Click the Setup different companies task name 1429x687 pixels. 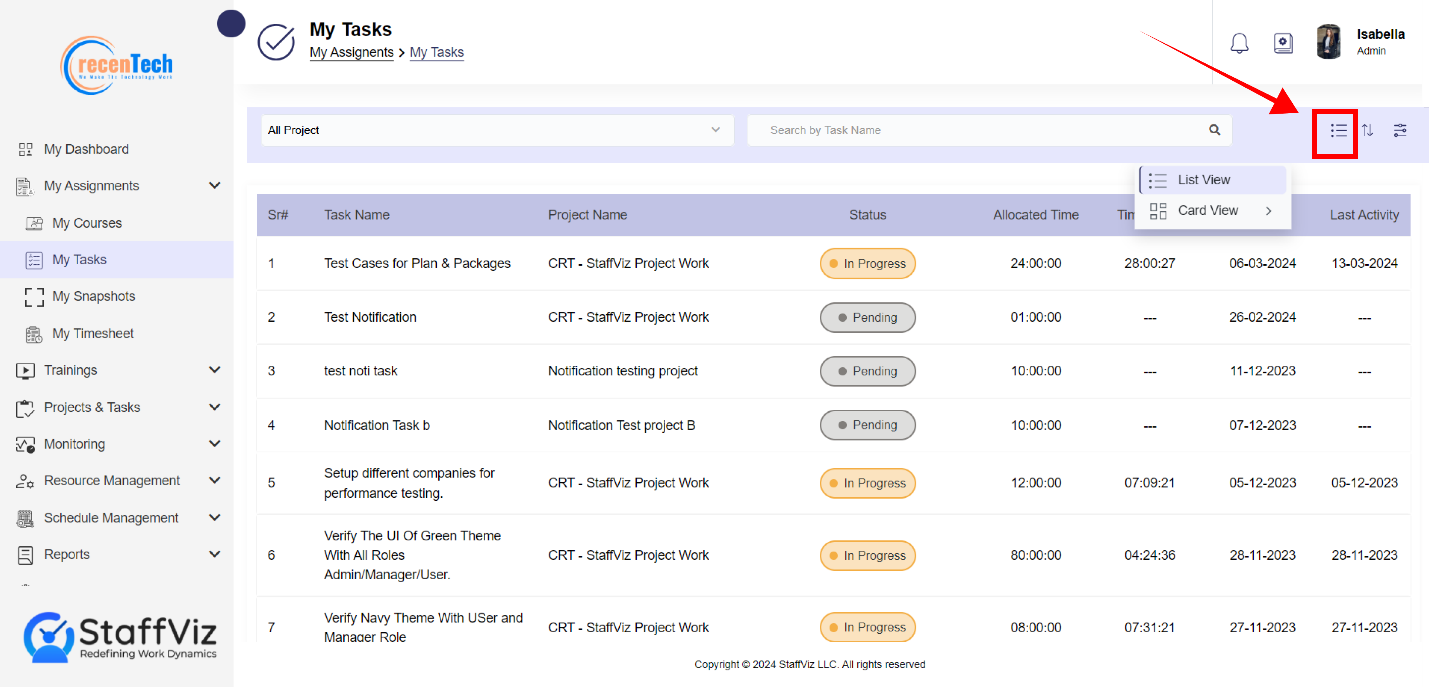click(410, 483)
